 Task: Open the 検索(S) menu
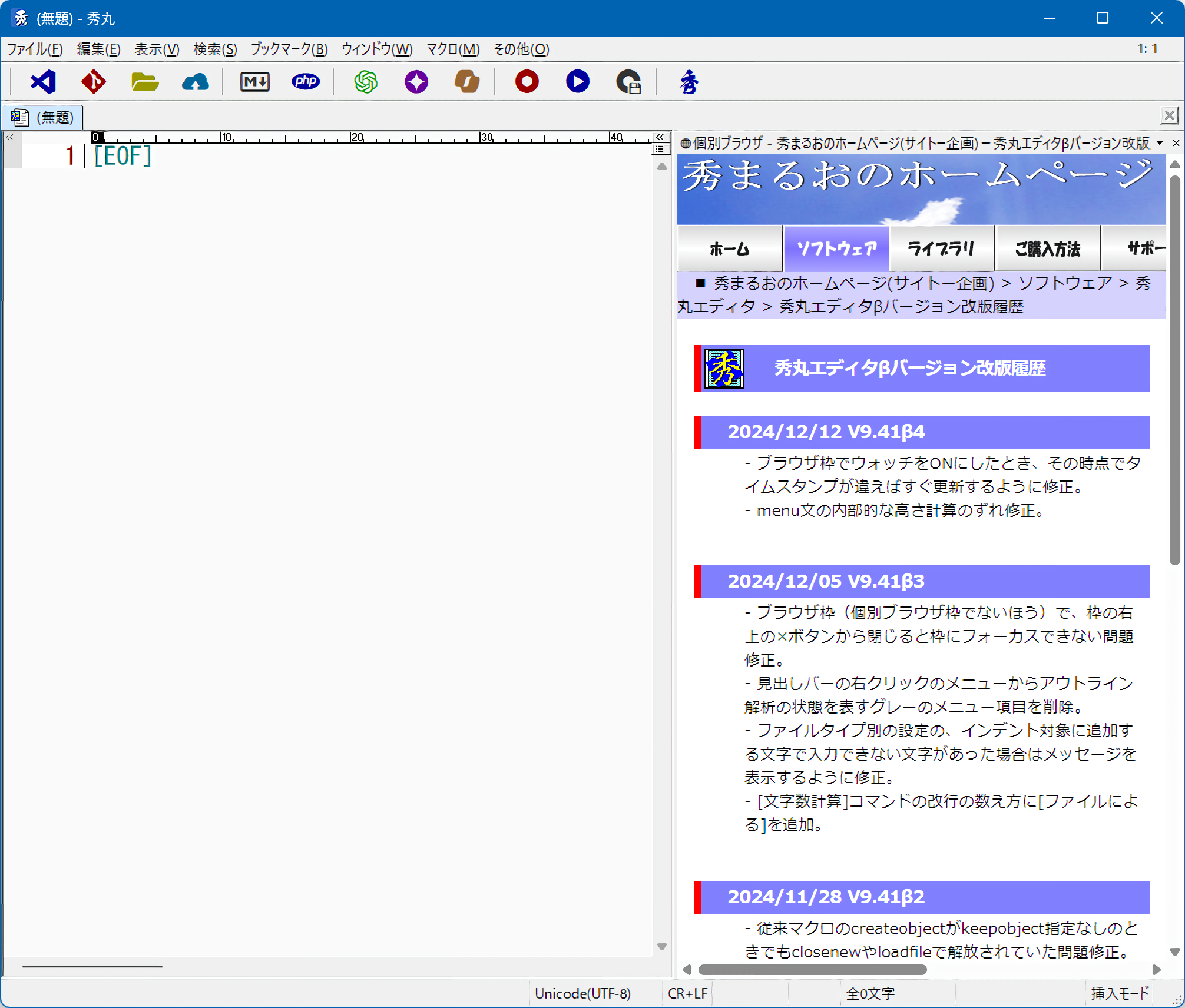[x=215, y=49]
